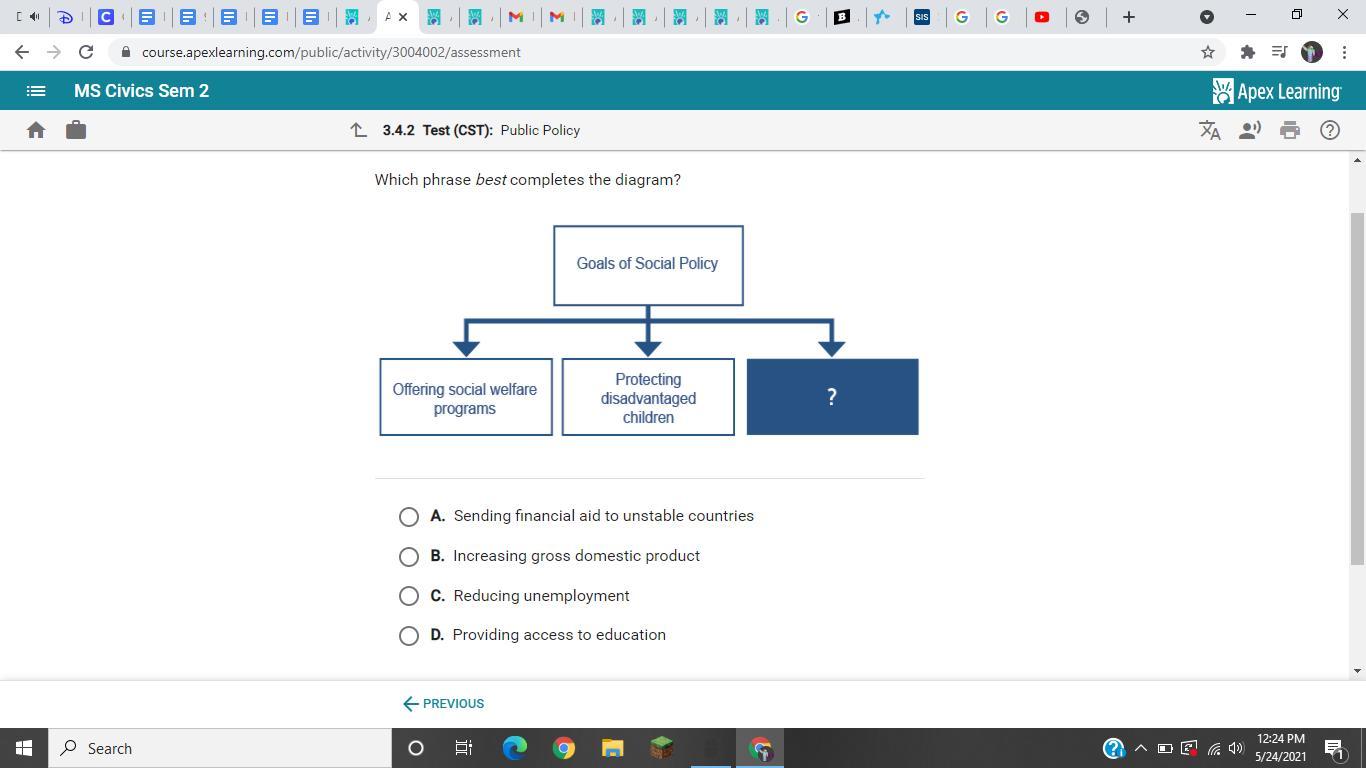Bookmark this page with the star icon
This screenshot has width=1366, height=768.
[1208, 52]
